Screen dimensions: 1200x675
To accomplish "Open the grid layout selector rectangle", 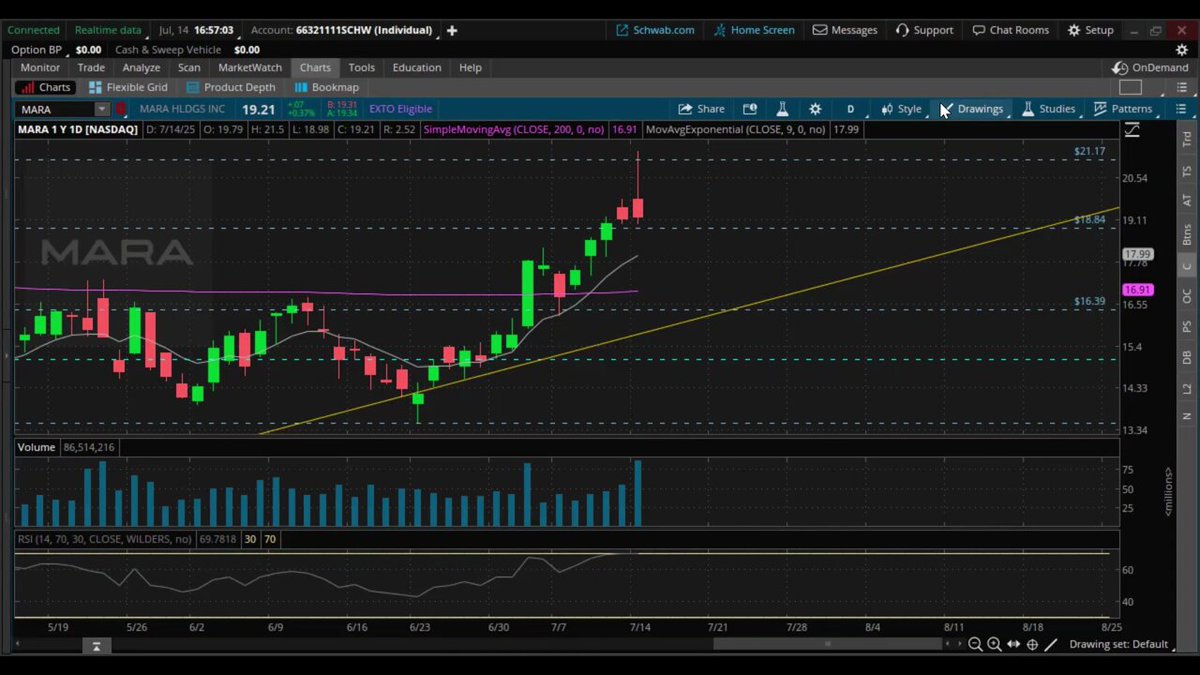I will click(x=1130, y=87).
